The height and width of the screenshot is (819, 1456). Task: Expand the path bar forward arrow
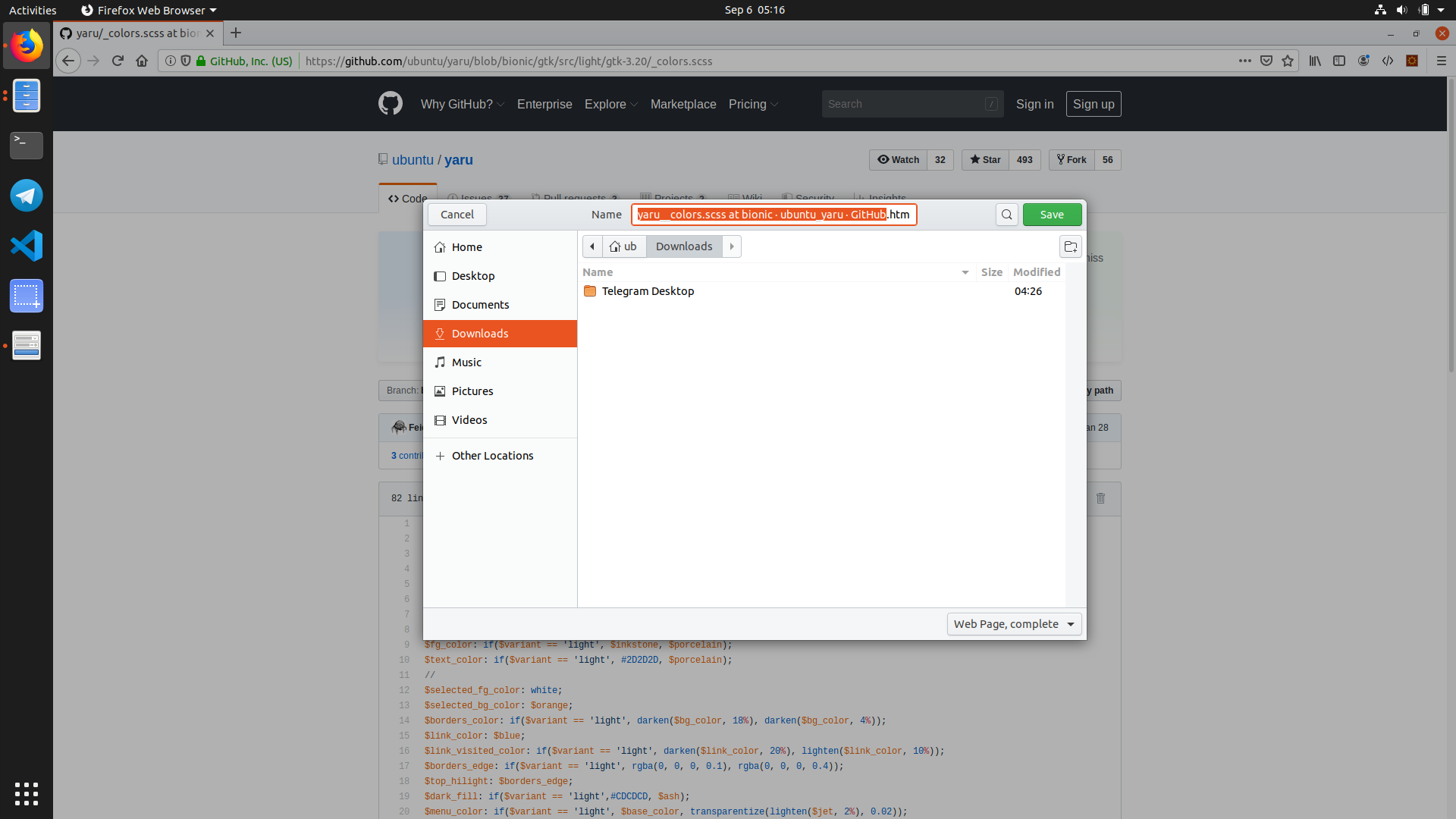point(732,246)
